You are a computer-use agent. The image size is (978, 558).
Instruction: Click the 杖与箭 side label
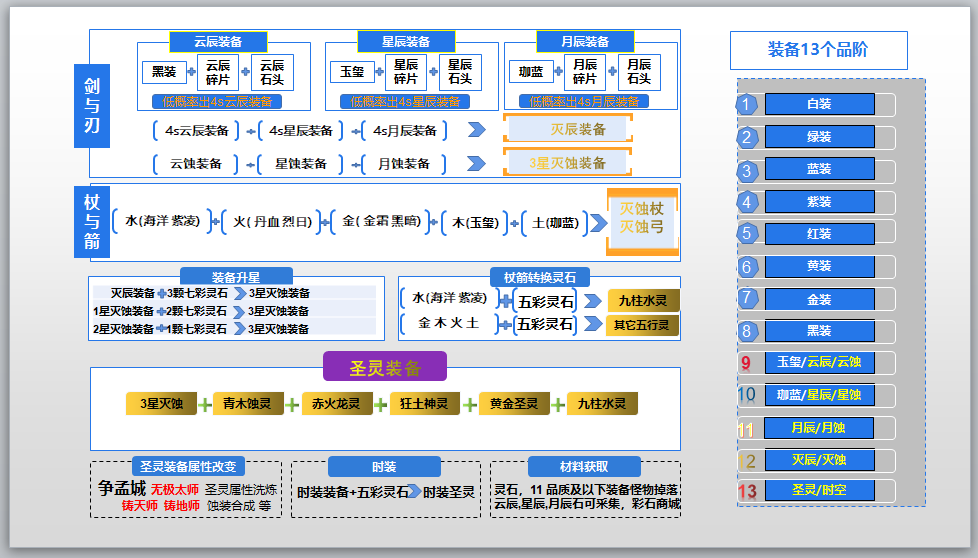pos(92,222)
